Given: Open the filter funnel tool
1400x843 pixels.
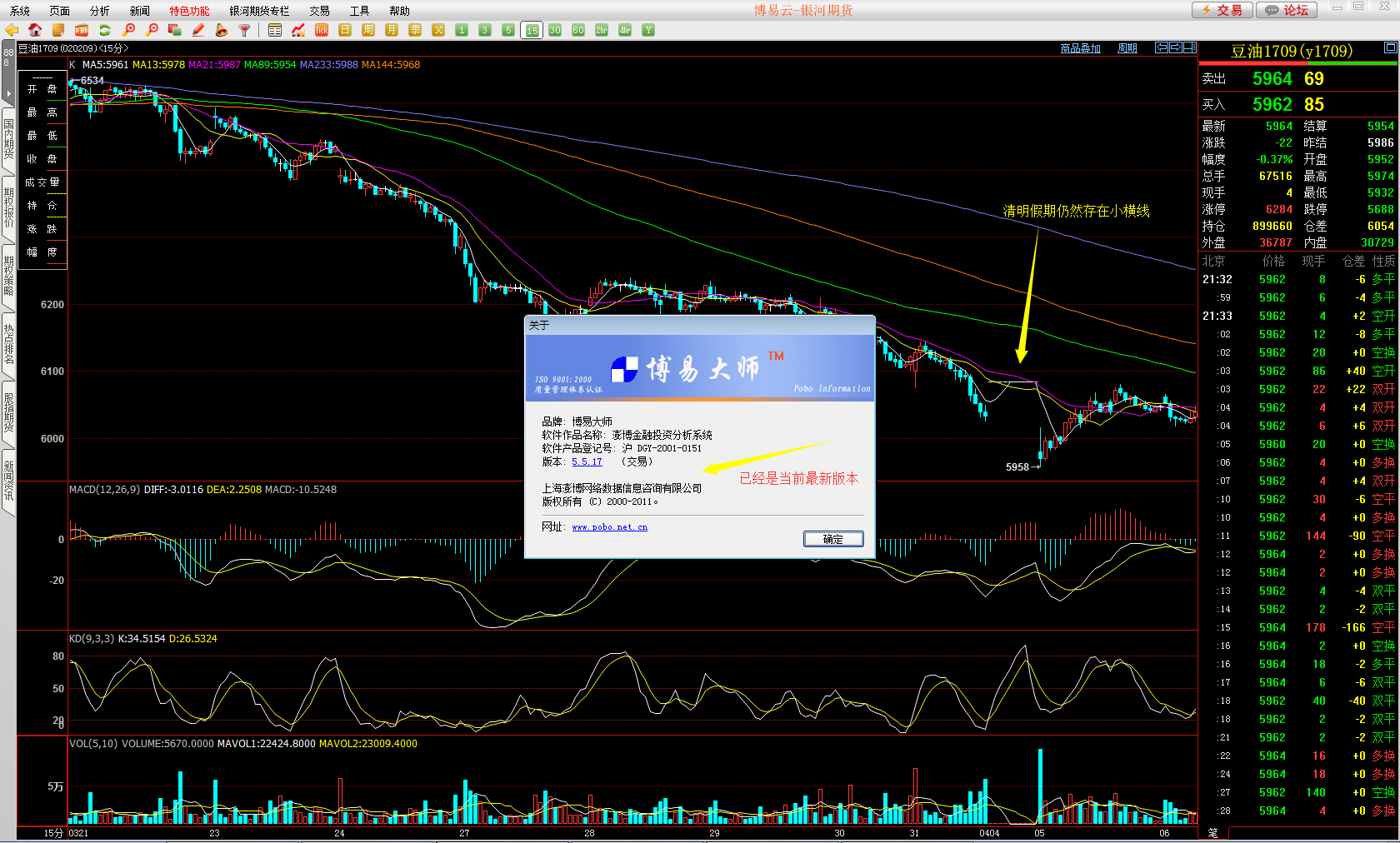Looking at the screenshot, I should [x=245, y=30].
